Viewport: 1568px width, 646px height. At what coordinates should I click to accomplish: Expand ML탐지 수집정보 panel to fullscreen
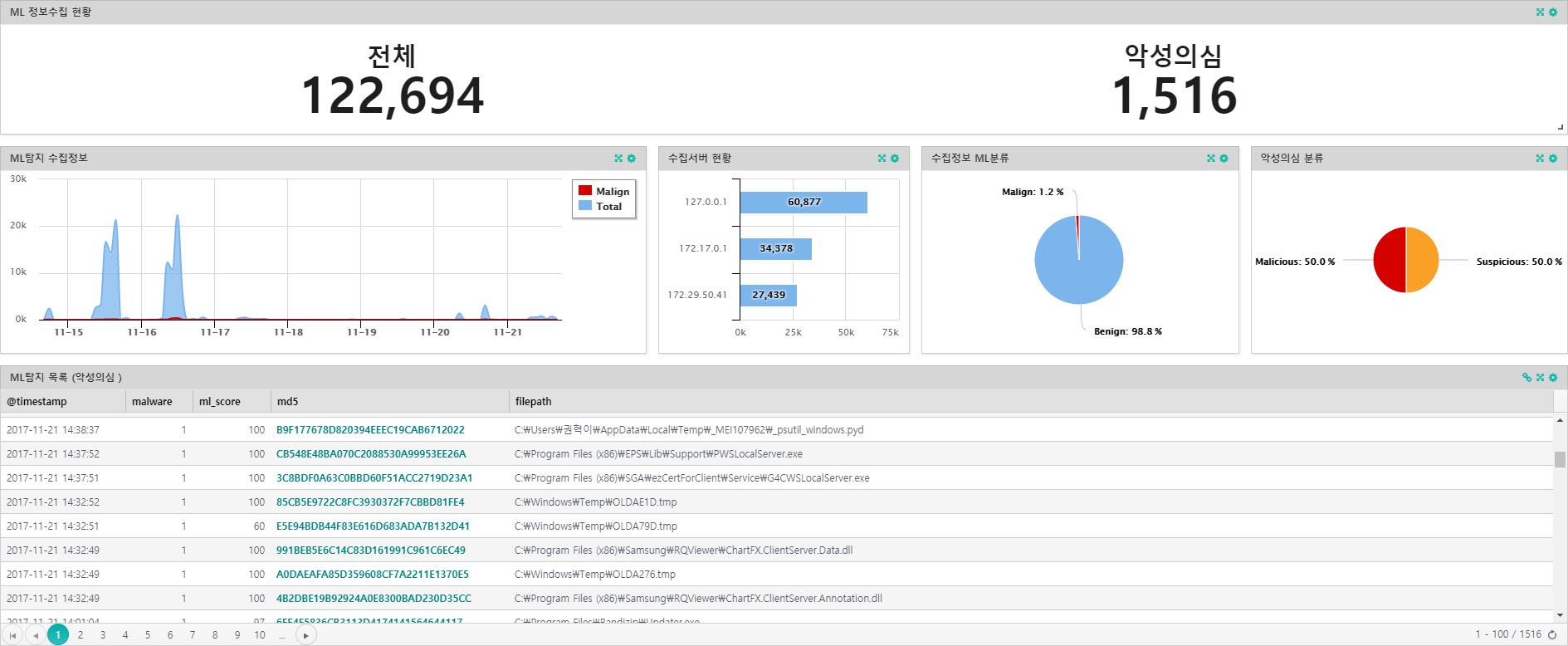click(618, 159)
